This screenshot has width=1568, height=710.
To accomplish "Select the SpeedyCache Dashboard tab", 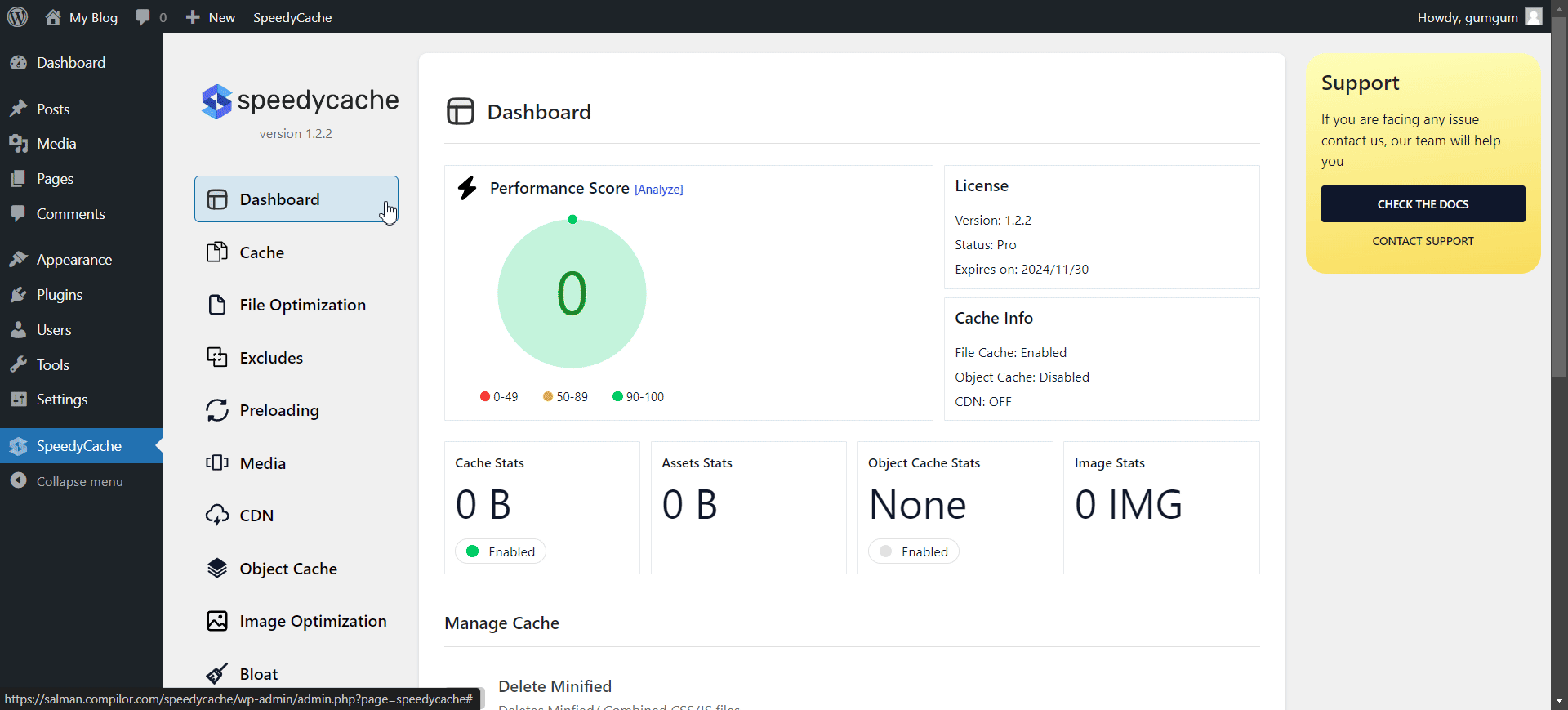I will (x=296, y=199).
